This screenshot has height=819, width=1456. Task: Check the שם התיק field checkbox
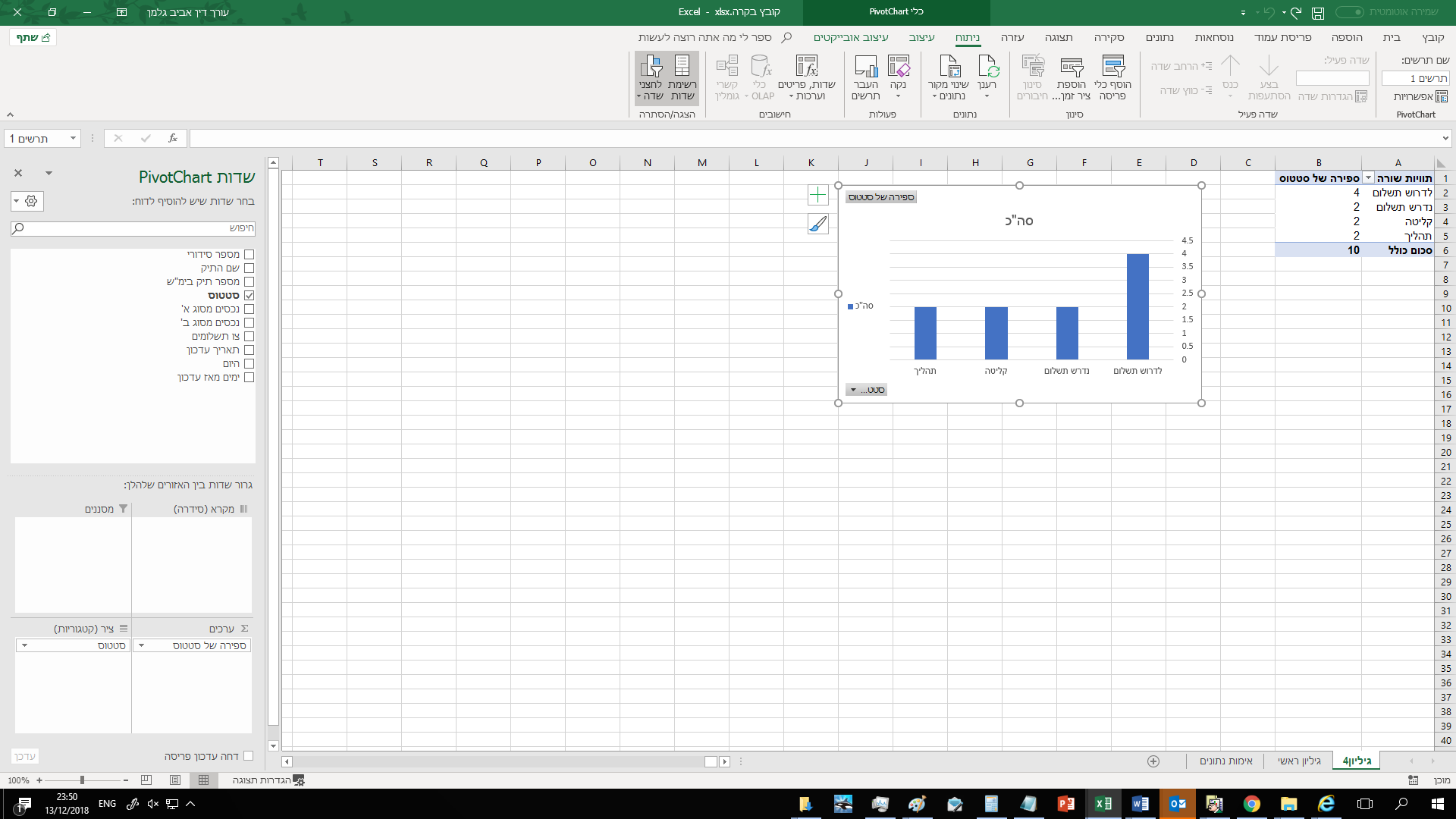pyautogui.click(x=249, y=268)
